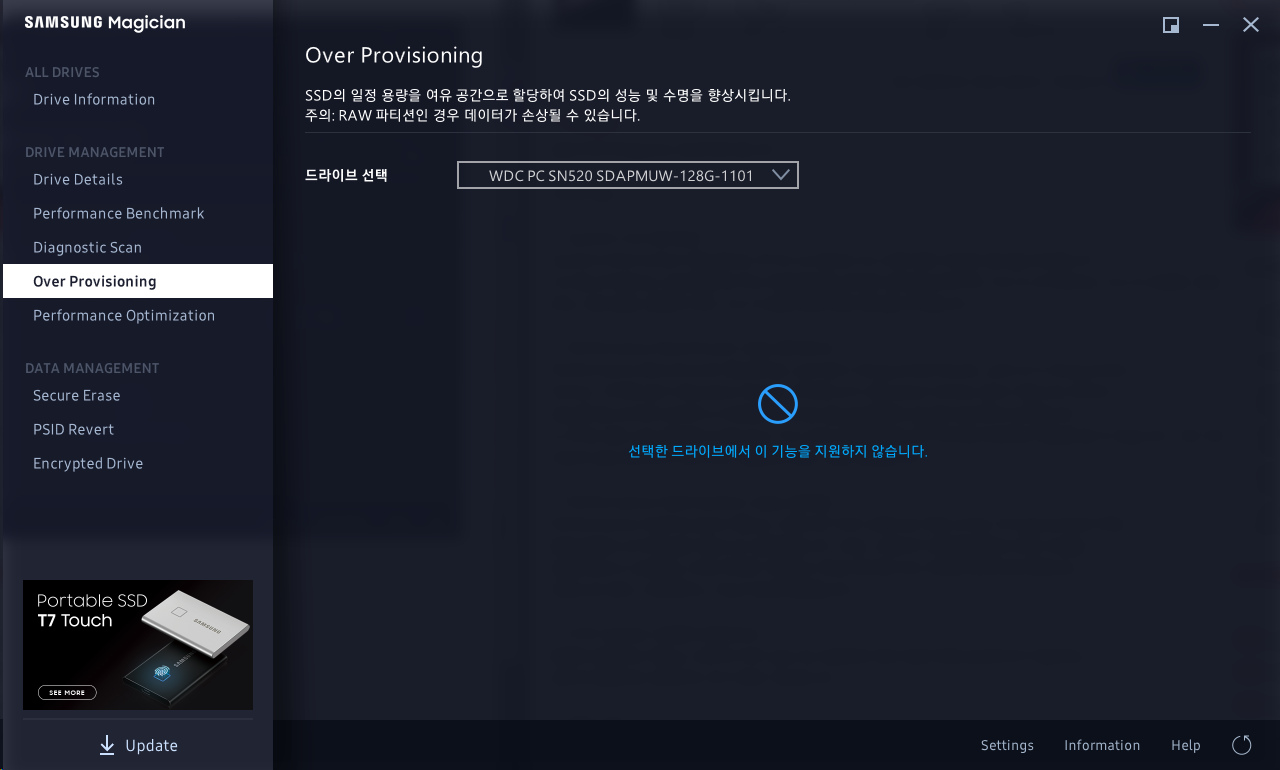Open the drive selection dropdown
The image size is (1280, 770).
point(628,175)
